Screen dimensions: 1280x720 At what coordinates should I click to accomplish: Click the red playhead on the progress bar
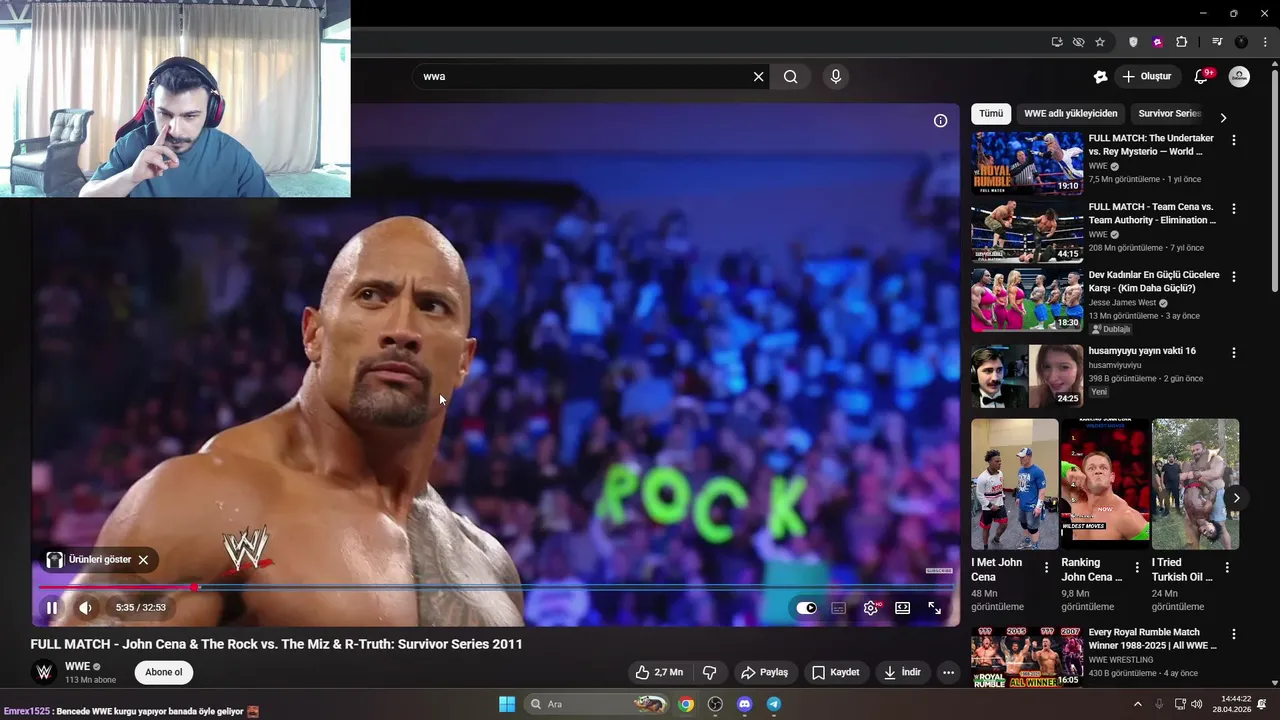[x=195, y=587]
